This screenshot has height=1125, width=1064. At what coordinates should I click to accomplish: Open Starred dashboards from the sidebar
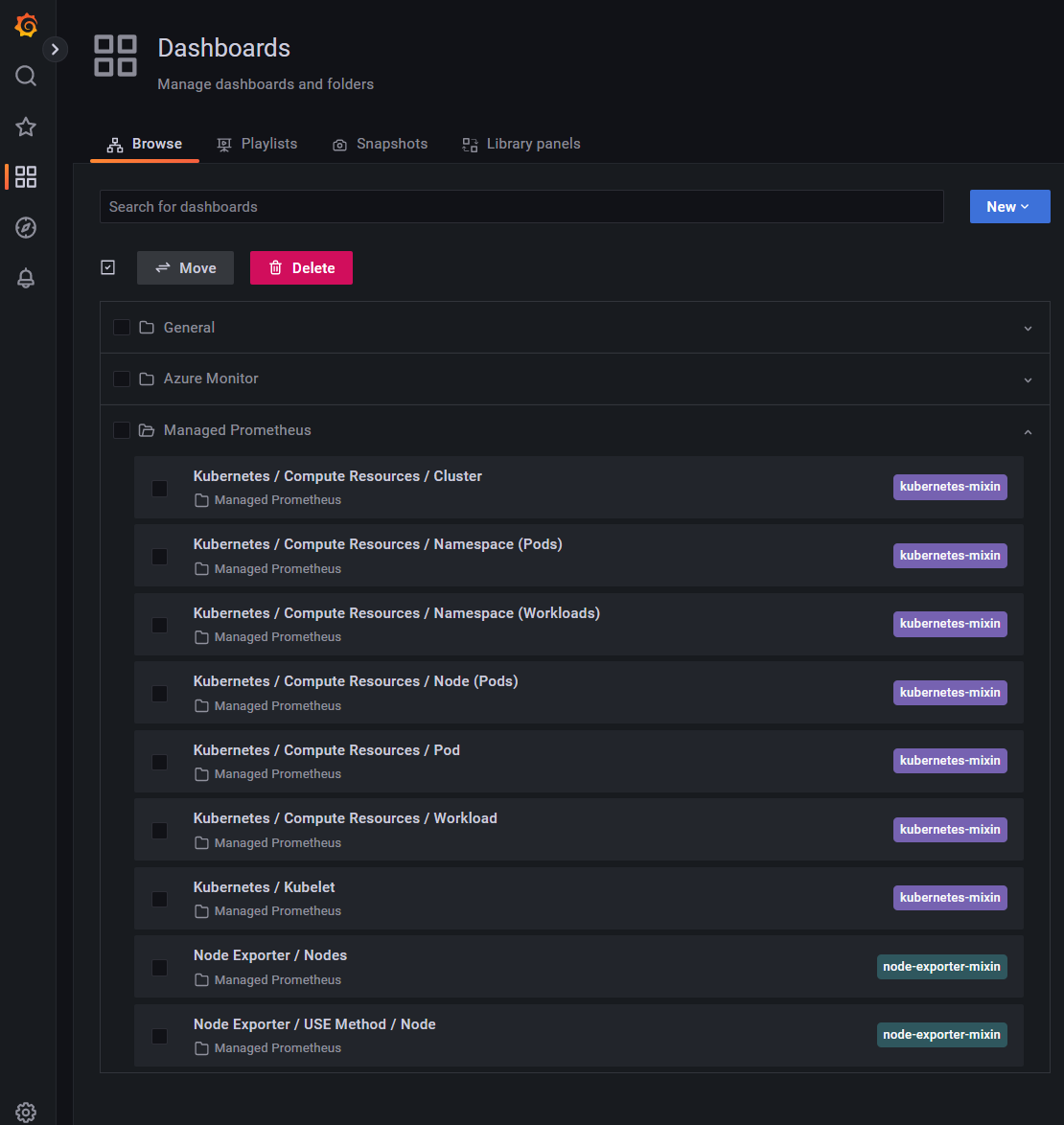coord(26,126)
